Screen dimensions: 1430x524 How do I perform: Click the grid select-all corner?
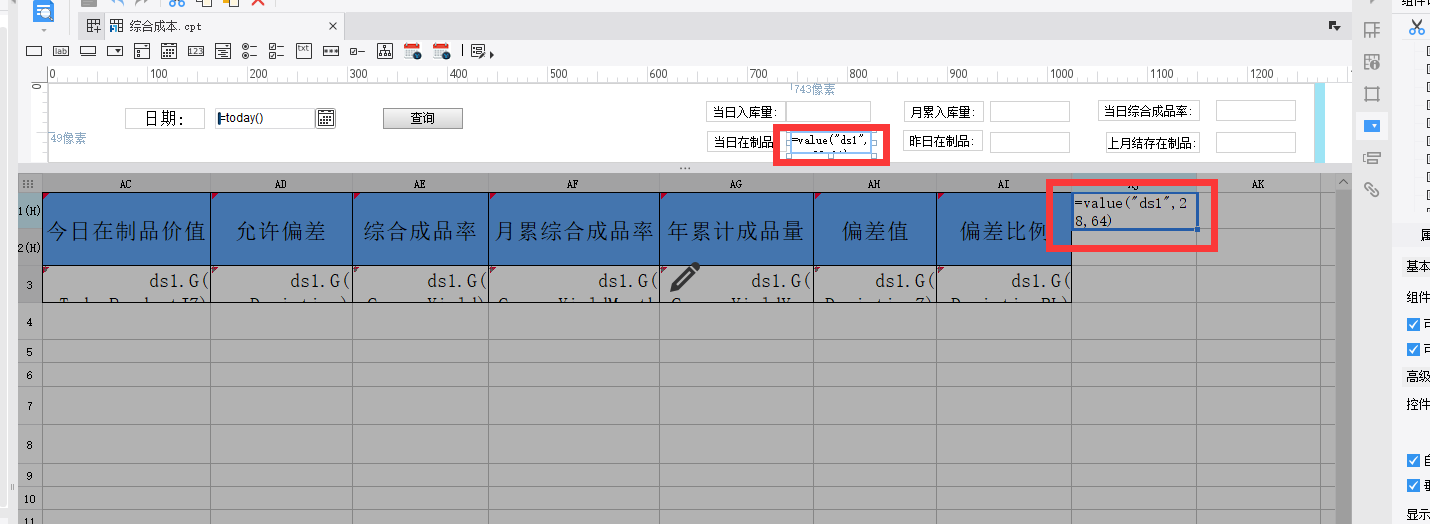pyautogui.click(x=29, y=184)
